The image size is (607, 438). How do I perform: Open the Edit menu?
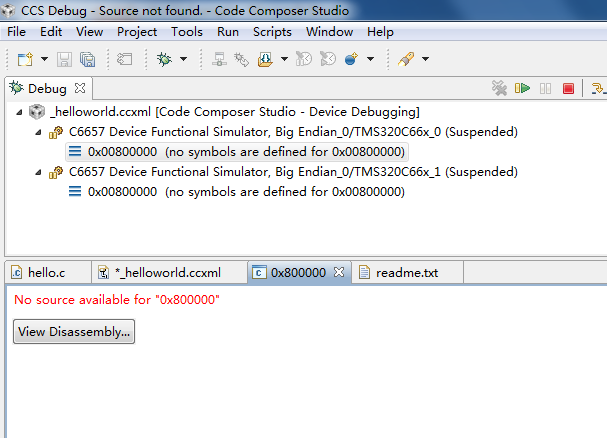point(51,32)
